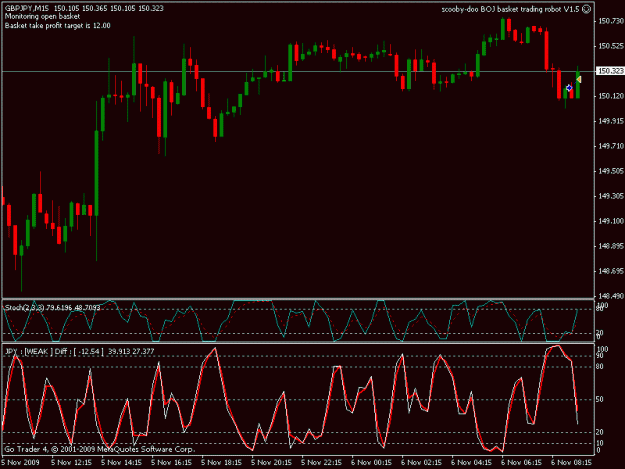The width and height of the screenshot is (625, 469).
Task: Click the 'scooby-doo BOJ basket trading robot V1.5' label
Action: pyautogui.click(x=510, y=9)
